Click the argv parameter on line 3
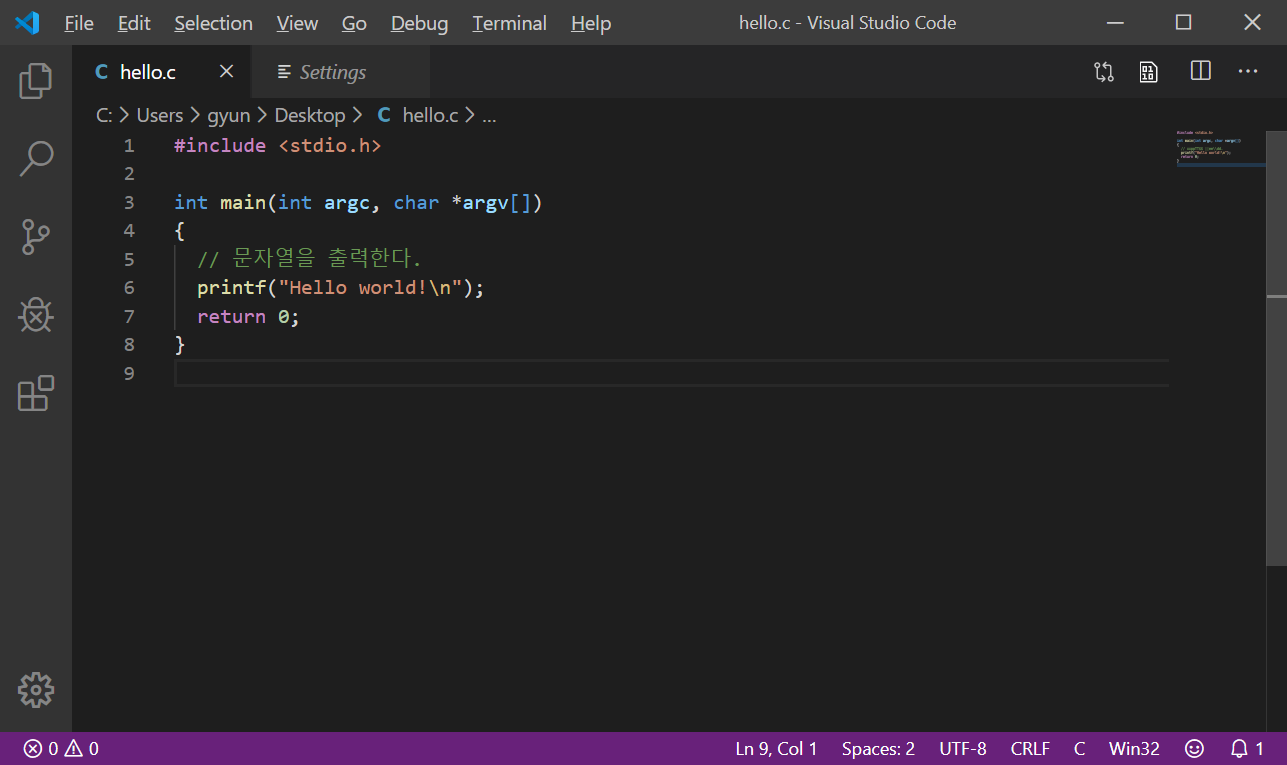The height and width of the screenshot is (765, 1287). [486, 202]
